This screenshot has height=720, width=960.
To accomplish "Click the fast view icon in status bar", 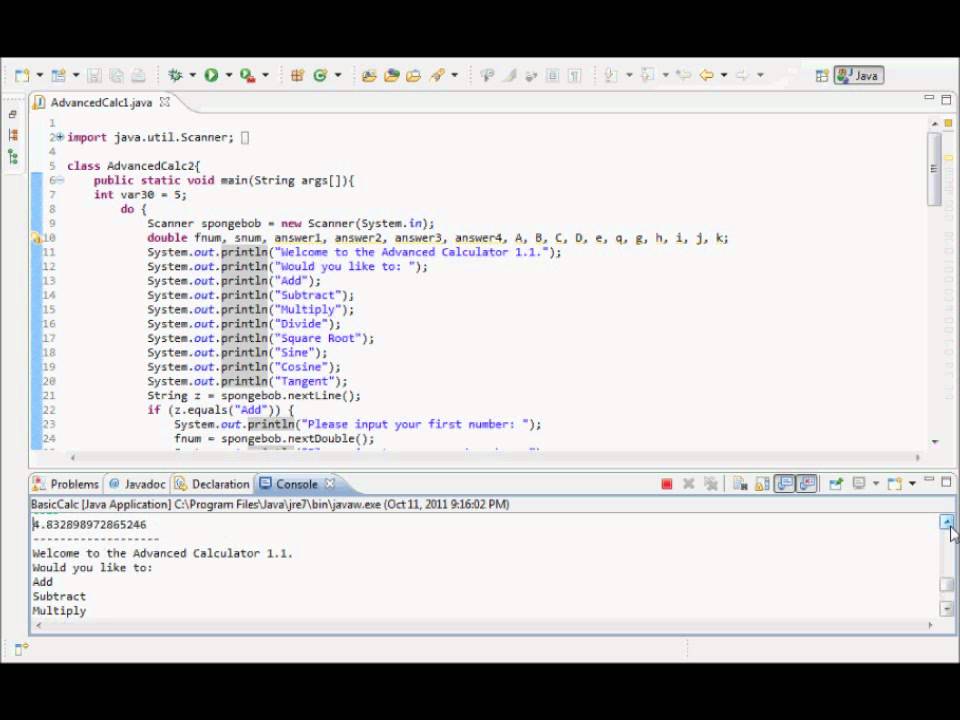I will [x=21, y=649].
